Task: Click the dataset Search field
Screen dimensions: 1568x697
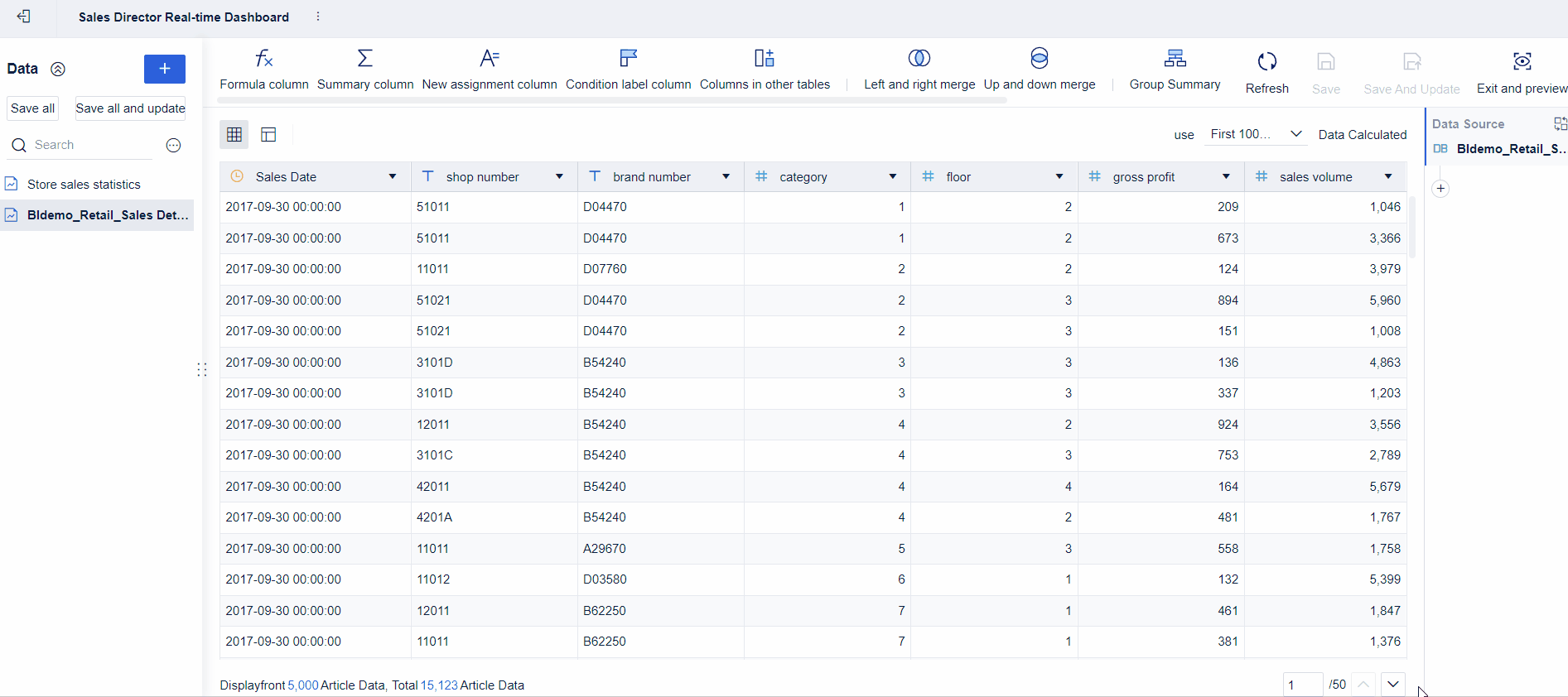Action: (91, 145)
